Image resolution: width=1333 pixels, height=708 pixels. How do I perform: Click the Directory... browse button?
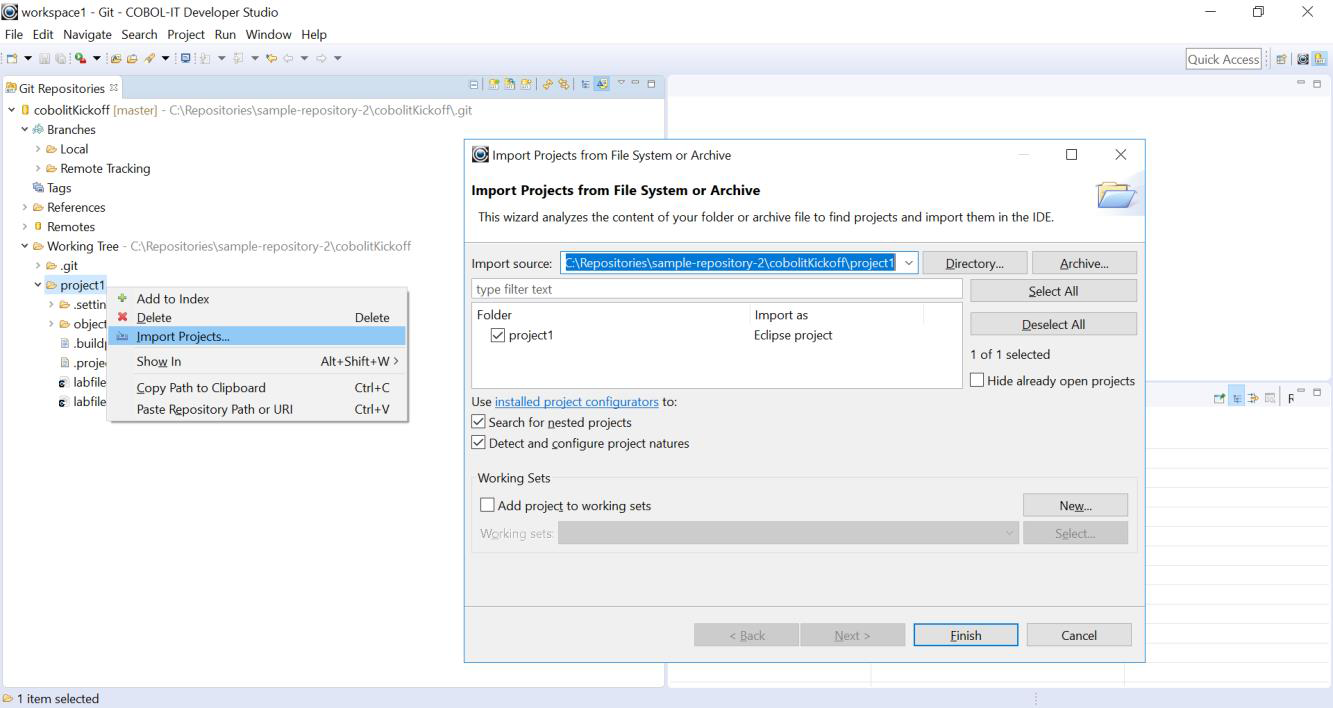973,263
